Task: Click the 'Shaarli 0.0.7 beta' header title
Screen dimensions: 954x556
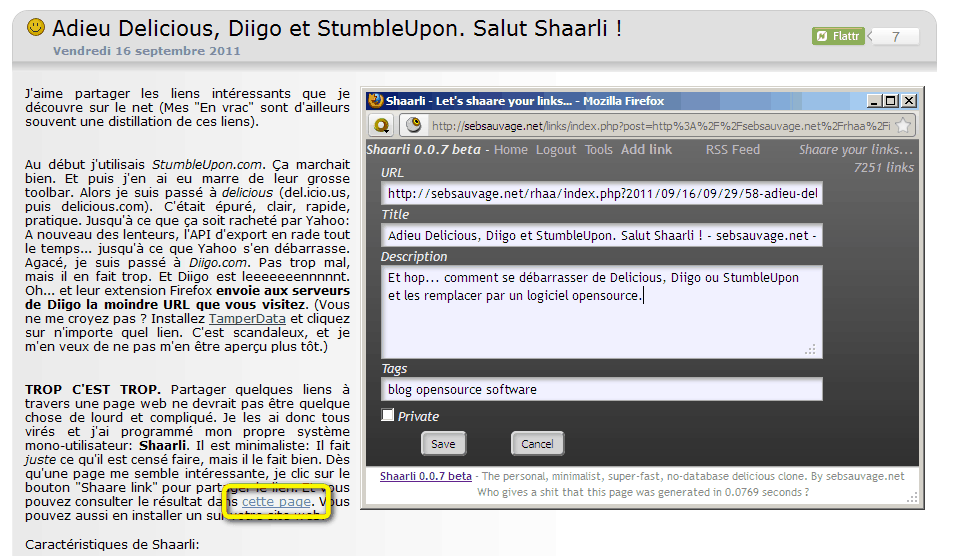Action: point(423,150)
